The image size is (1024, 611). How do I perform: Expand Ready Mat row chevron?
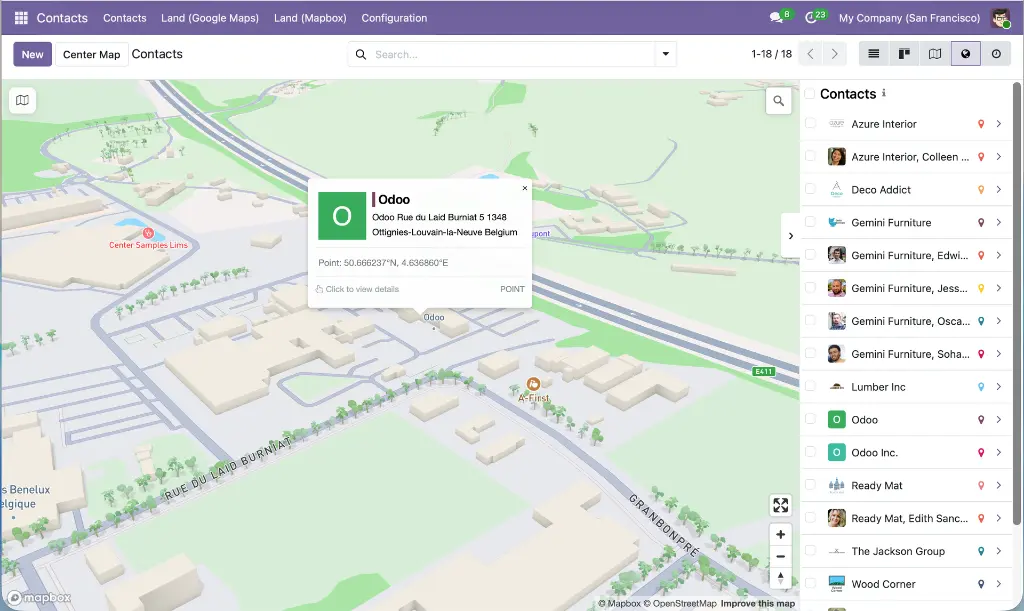999,486
